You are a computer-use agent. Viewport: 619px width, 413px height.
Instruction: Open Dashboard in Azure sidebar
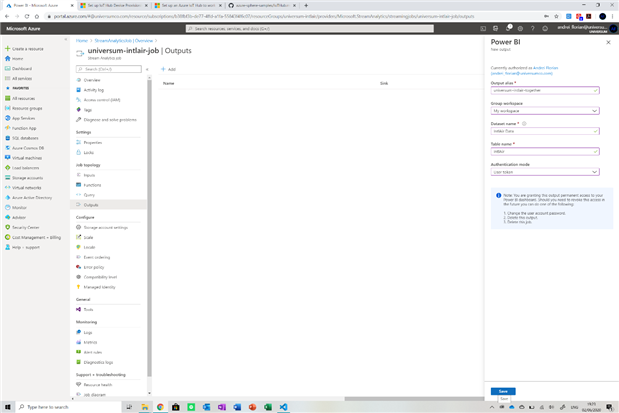[22, 69]
